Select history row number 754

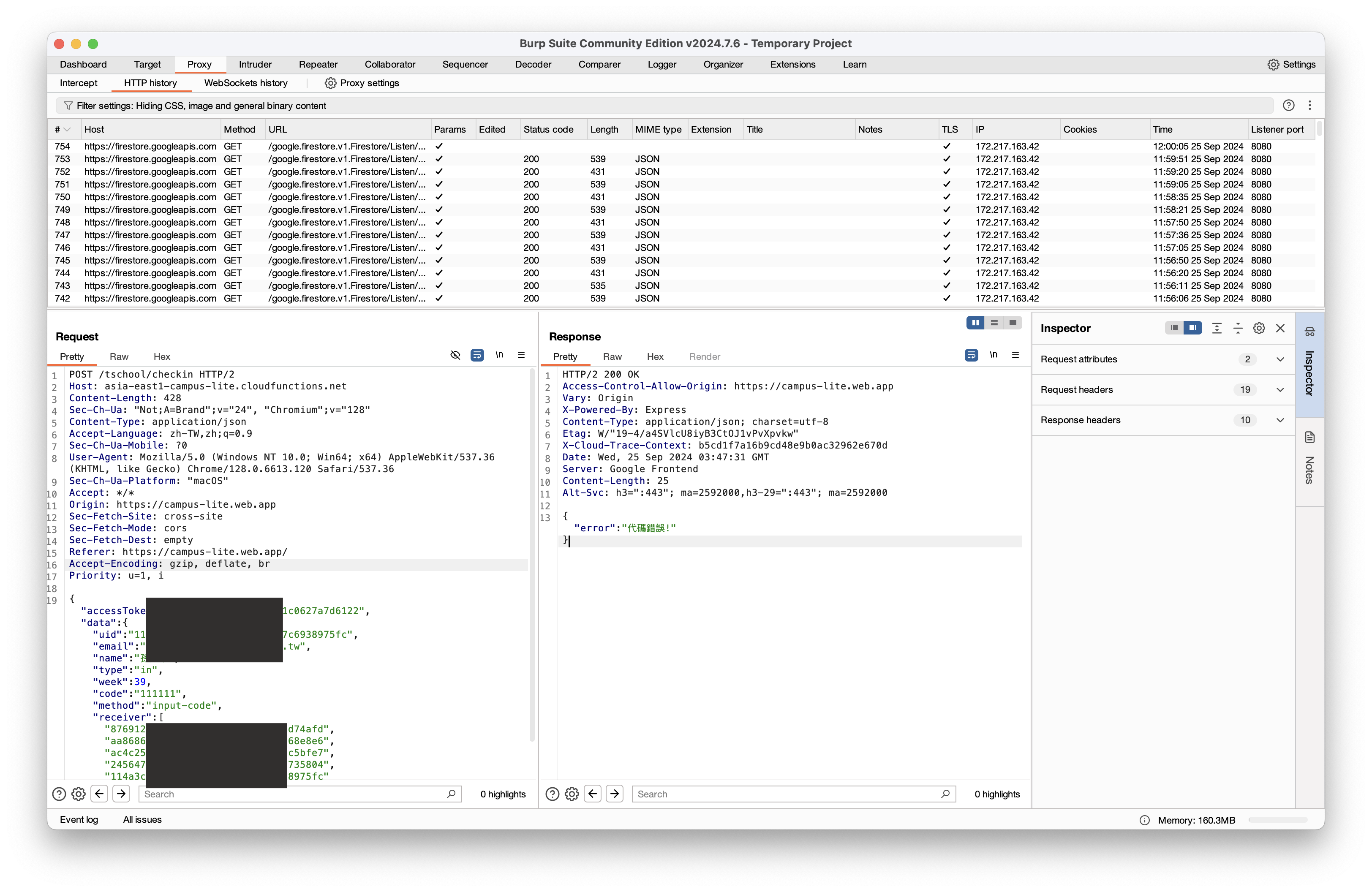[x=681, y=147]
